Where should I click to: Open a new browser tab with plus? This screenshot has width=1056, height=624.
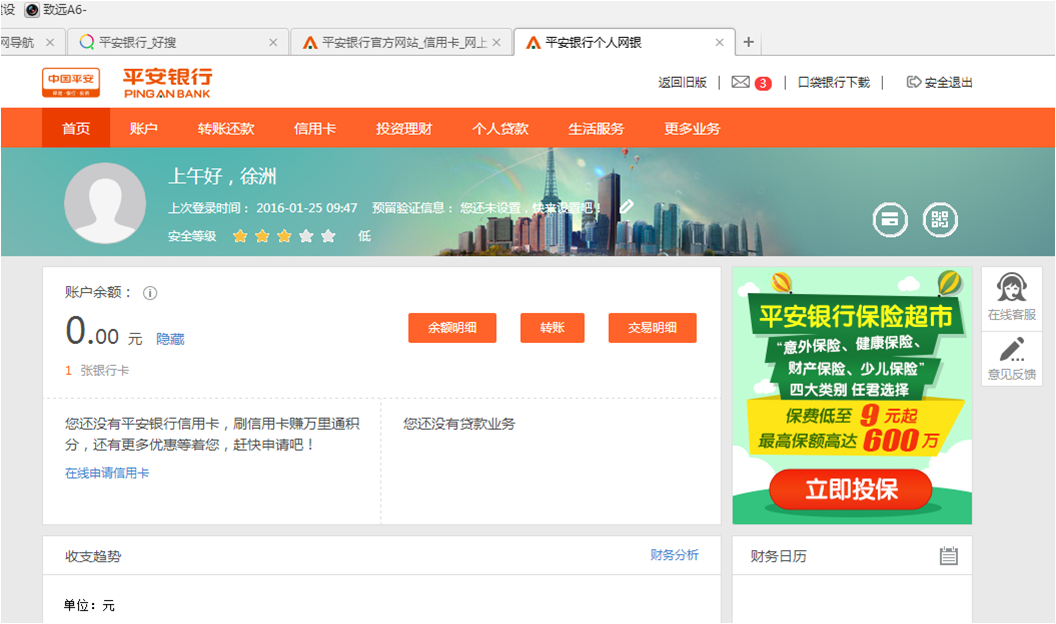click(748, 42)
